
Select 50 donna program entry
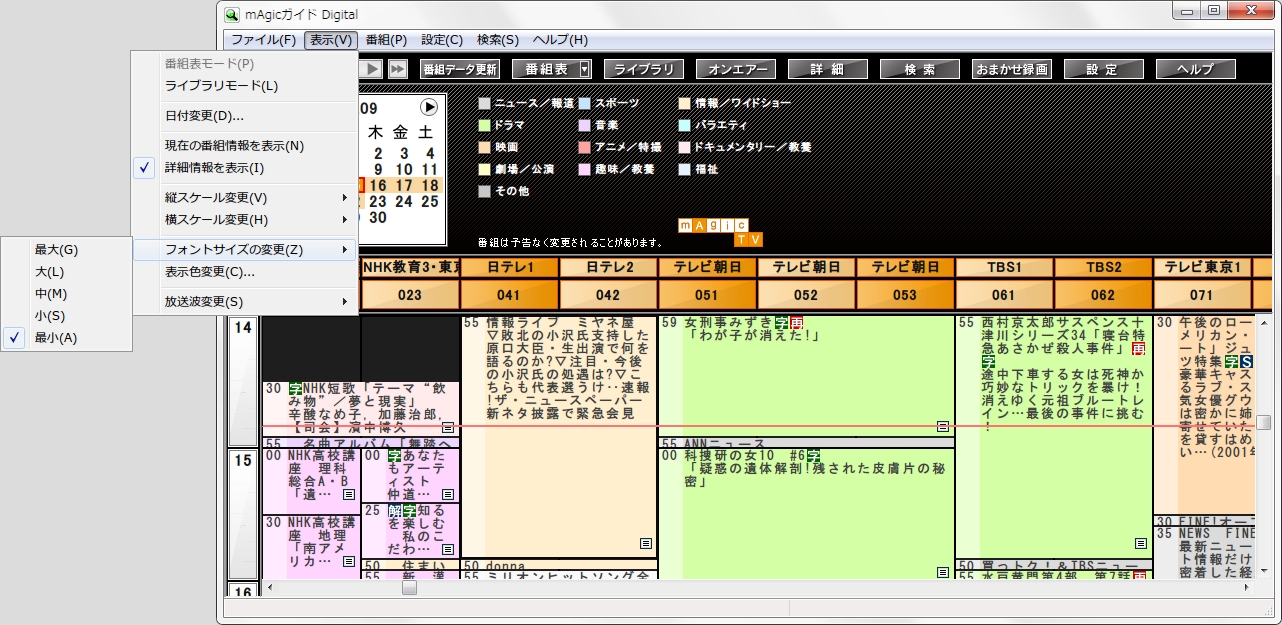558,566
